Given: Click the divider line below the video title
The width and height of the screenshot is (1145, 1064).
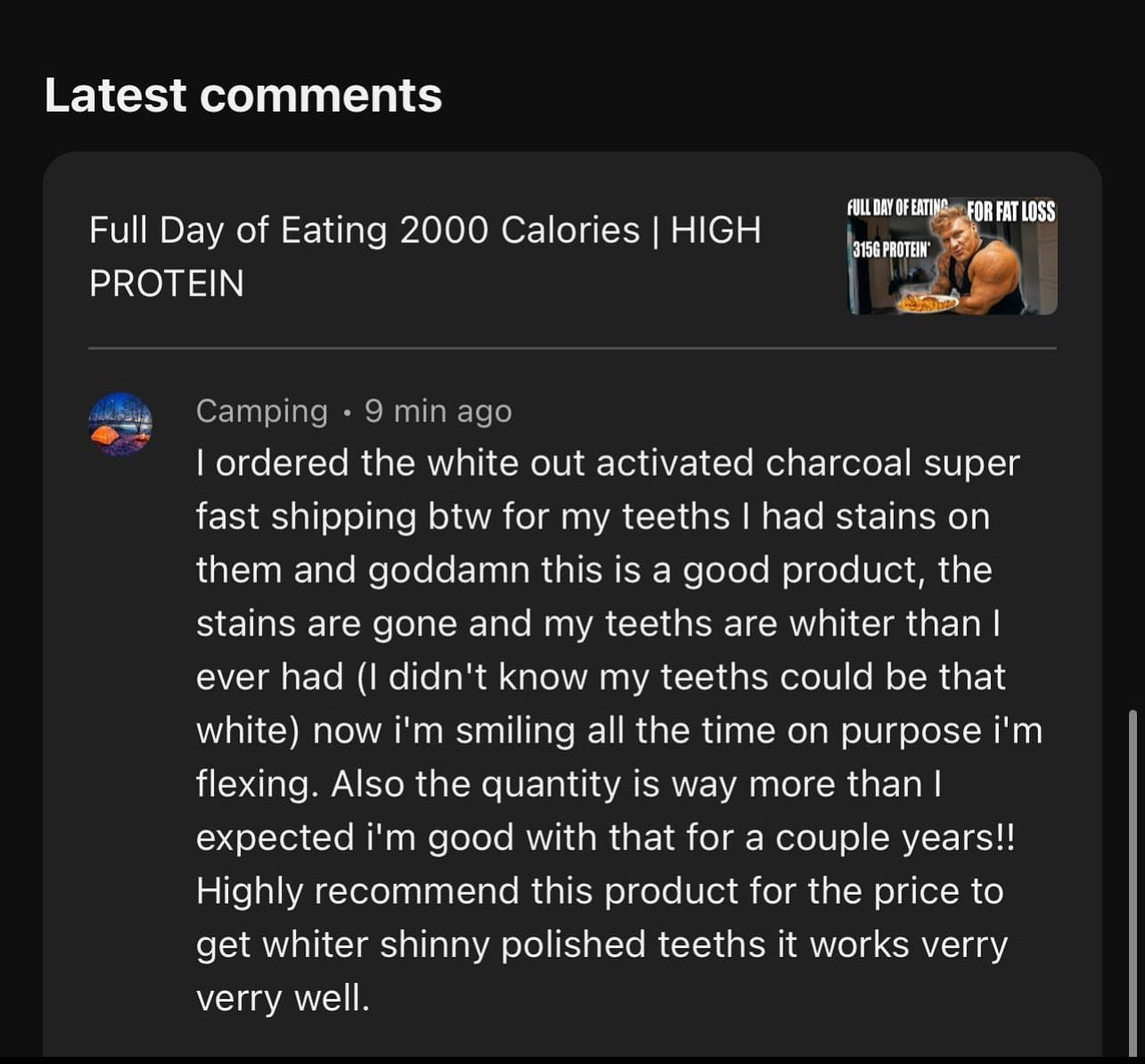Looking at the screenshot, I should [572, 348].
